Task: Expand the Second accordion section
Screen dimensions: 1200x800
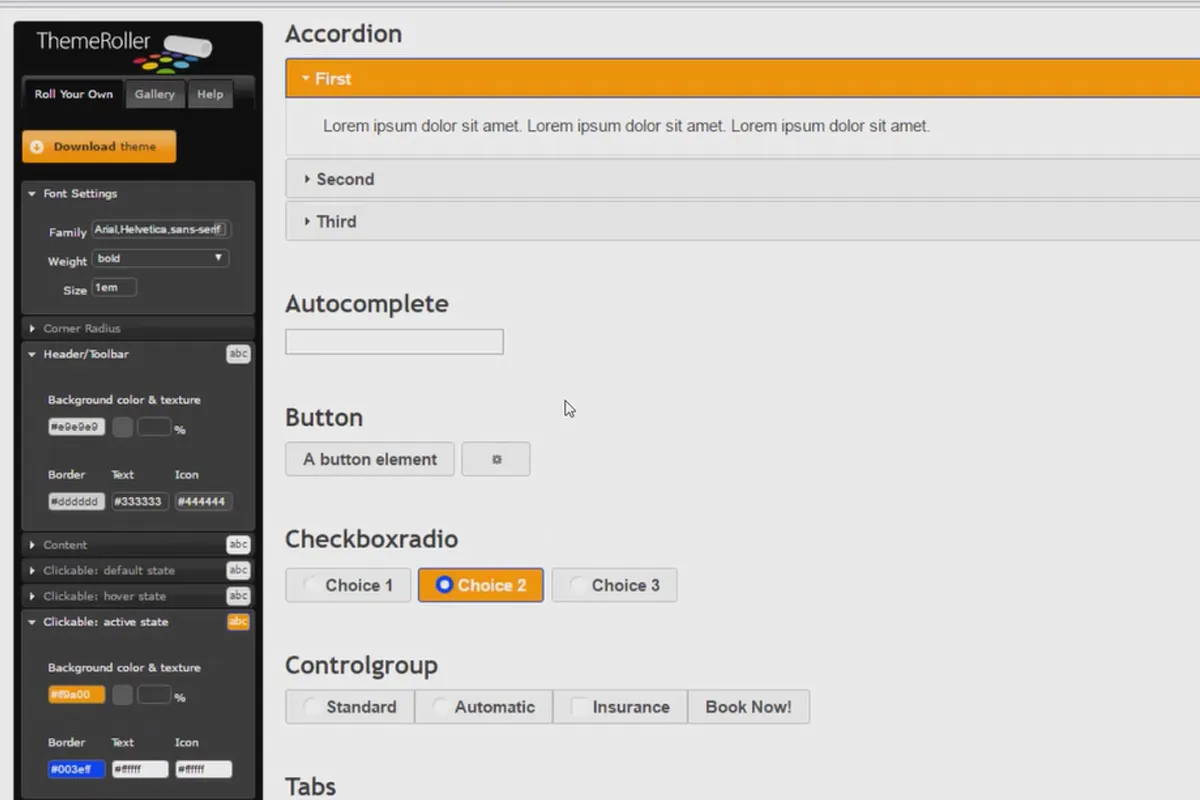Action: (742, 179)
